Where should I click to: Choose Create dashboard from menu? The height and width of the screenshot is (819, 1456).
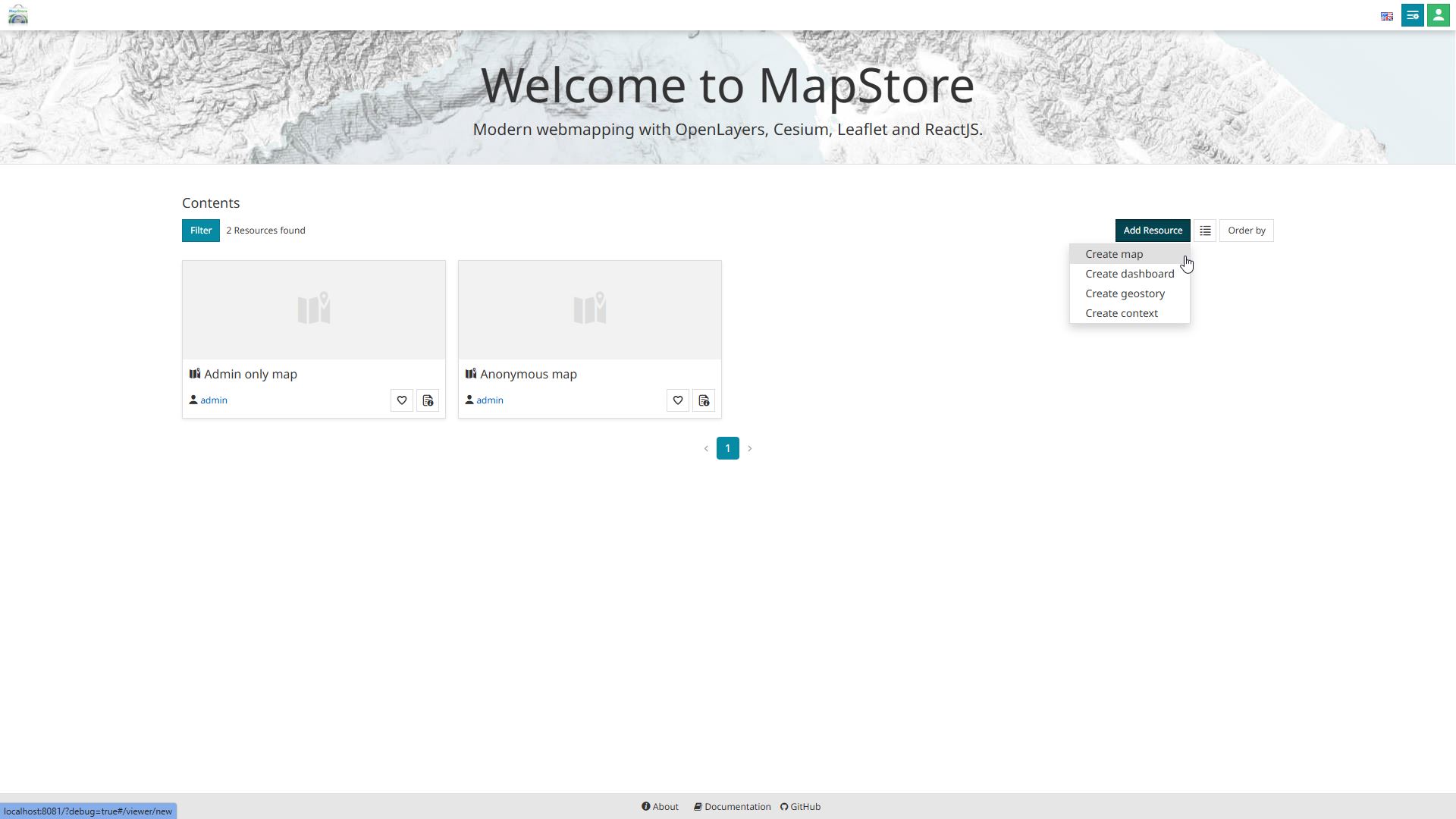(1130, 274)
